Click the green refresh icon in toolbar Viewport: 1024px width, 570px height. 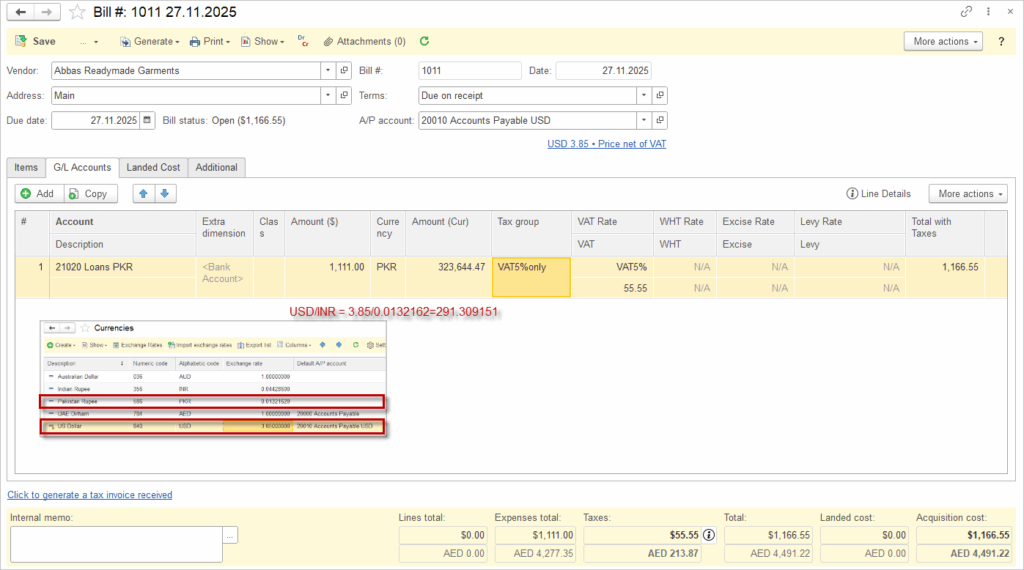(424, 42)
